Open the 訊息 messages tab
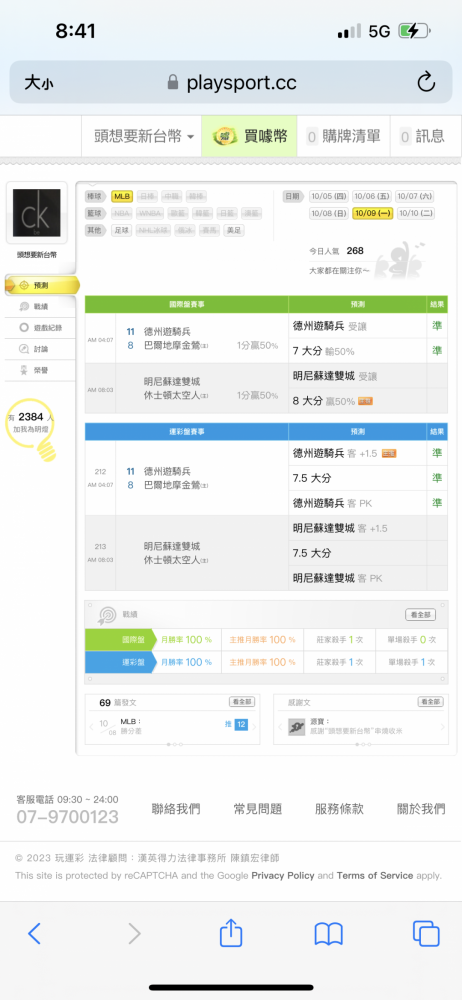462x1000 pixels. pyautogui.click(x=422, y=136)
